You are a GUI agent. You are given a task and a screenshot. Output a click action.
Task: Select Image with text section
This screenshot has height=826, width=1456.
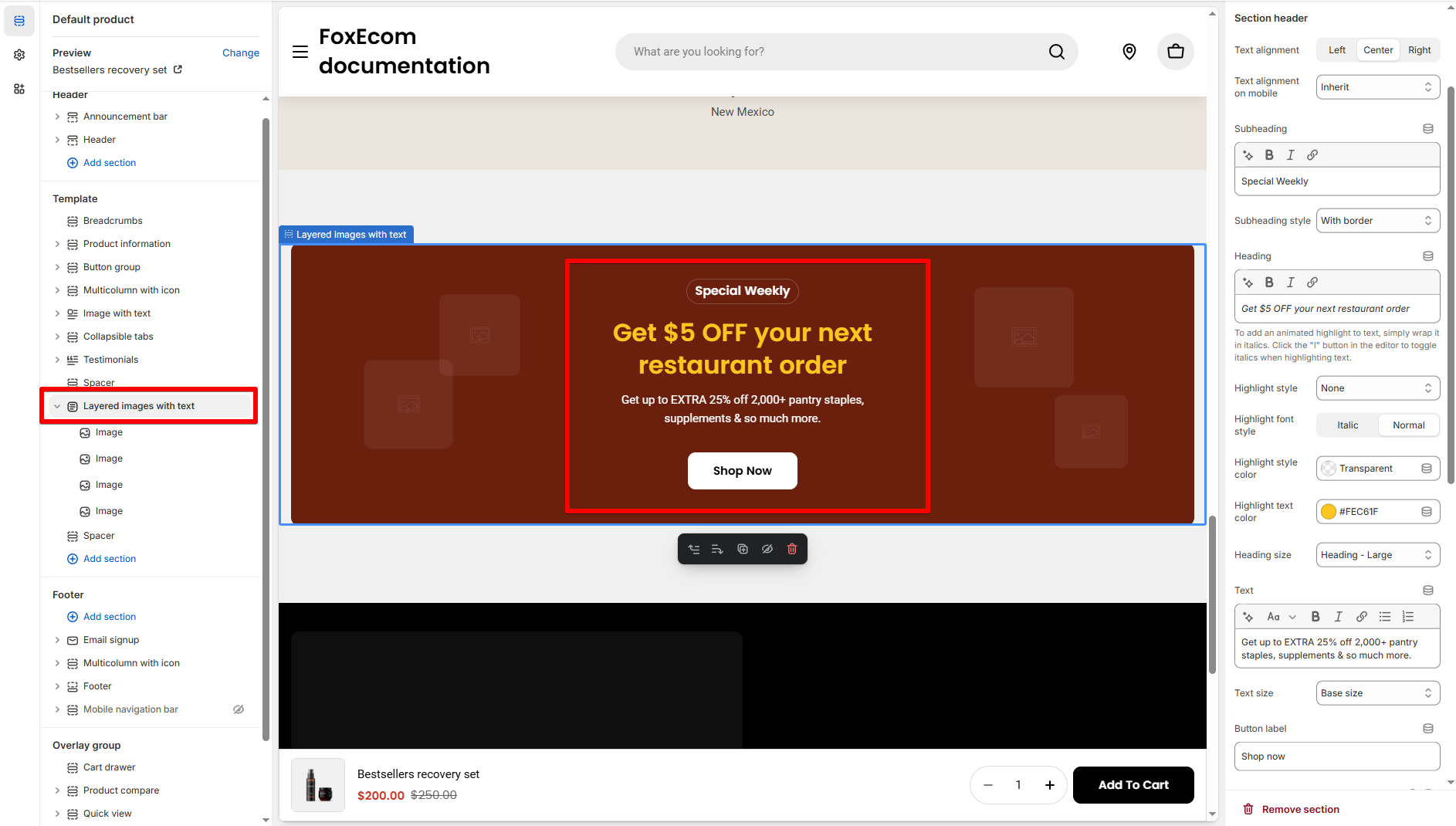[117, 313]
